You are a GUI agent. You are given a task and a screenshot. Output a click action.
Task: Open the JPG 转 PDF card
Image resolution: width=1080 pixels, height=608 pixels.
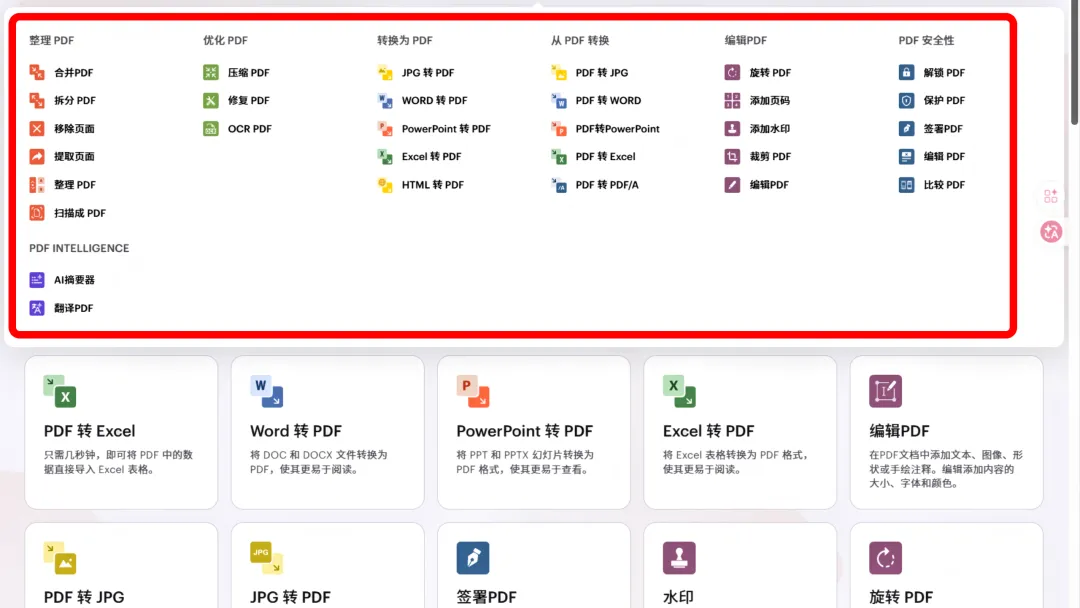click(x=328, y=565)
